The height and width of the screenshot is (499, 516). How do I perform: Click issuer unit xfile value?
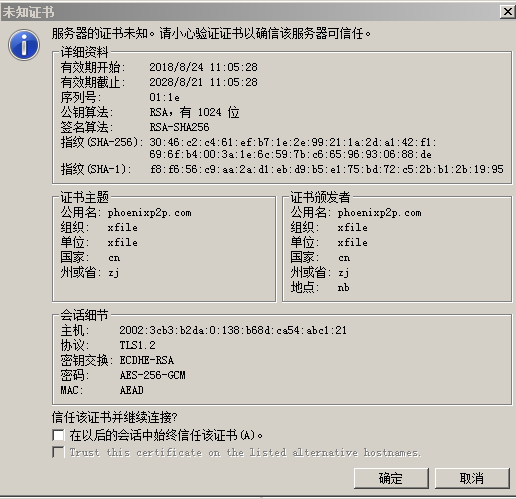(x=352, y=243)
